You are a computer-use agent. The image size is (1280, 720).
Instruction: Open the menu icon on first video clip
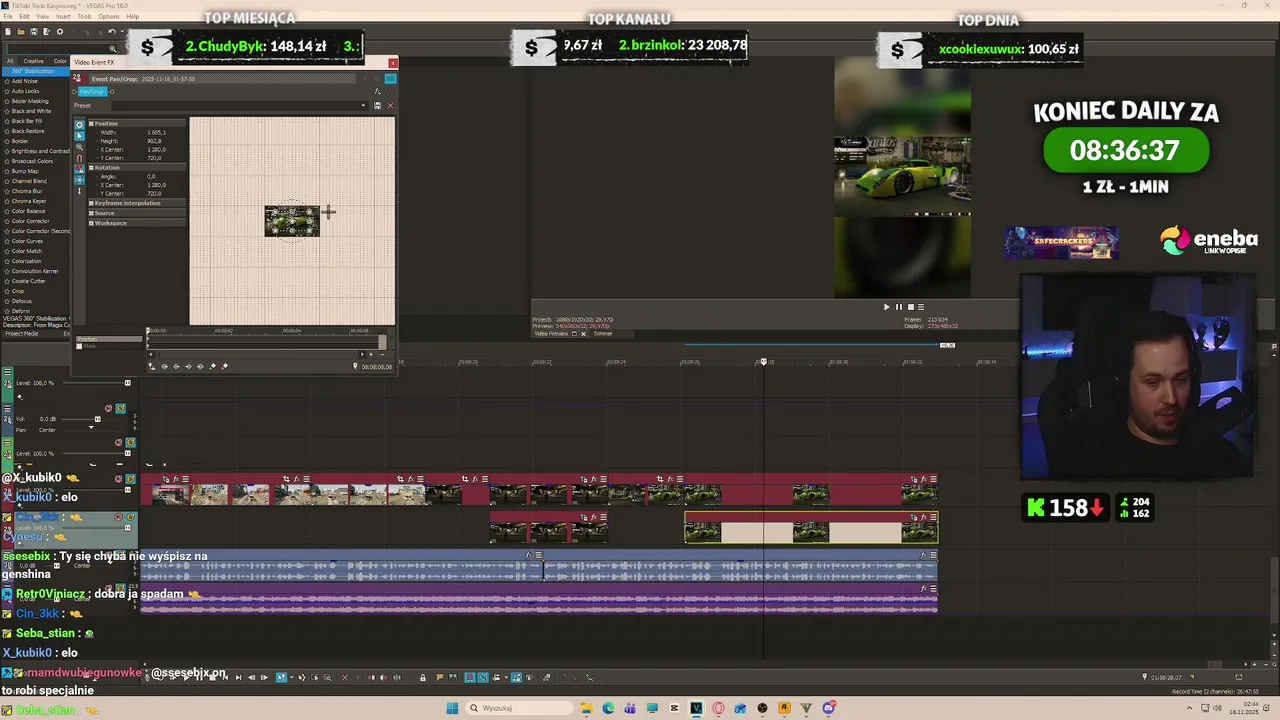[x=185, y=479]
